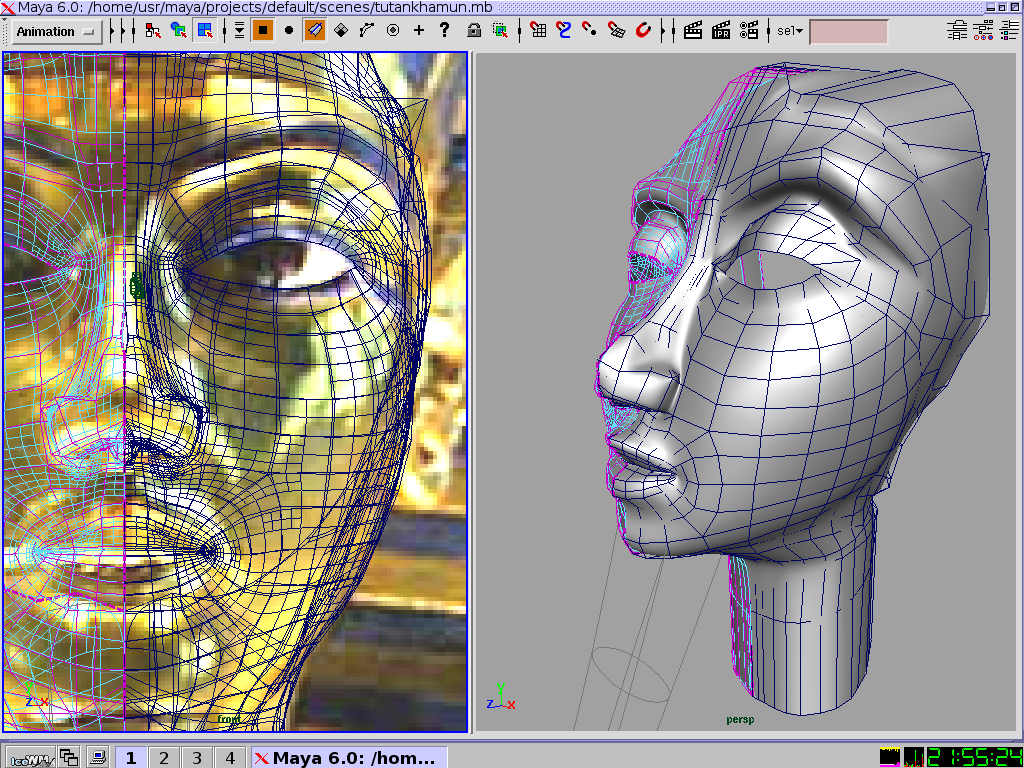Toggle the points selection mask dot
This screenshot has height=768, width=1024.
click(x=289, y=30)
